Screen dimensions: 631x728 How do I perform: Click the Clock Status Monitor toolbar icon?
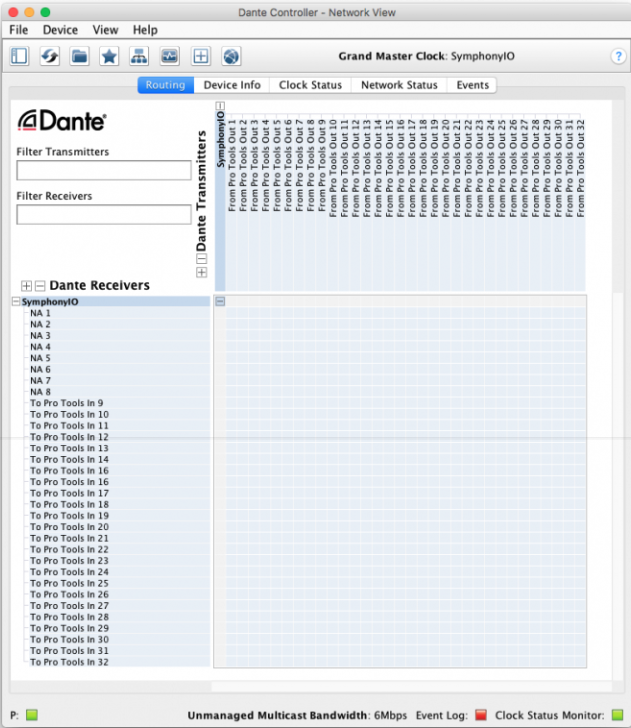[169, 56]
